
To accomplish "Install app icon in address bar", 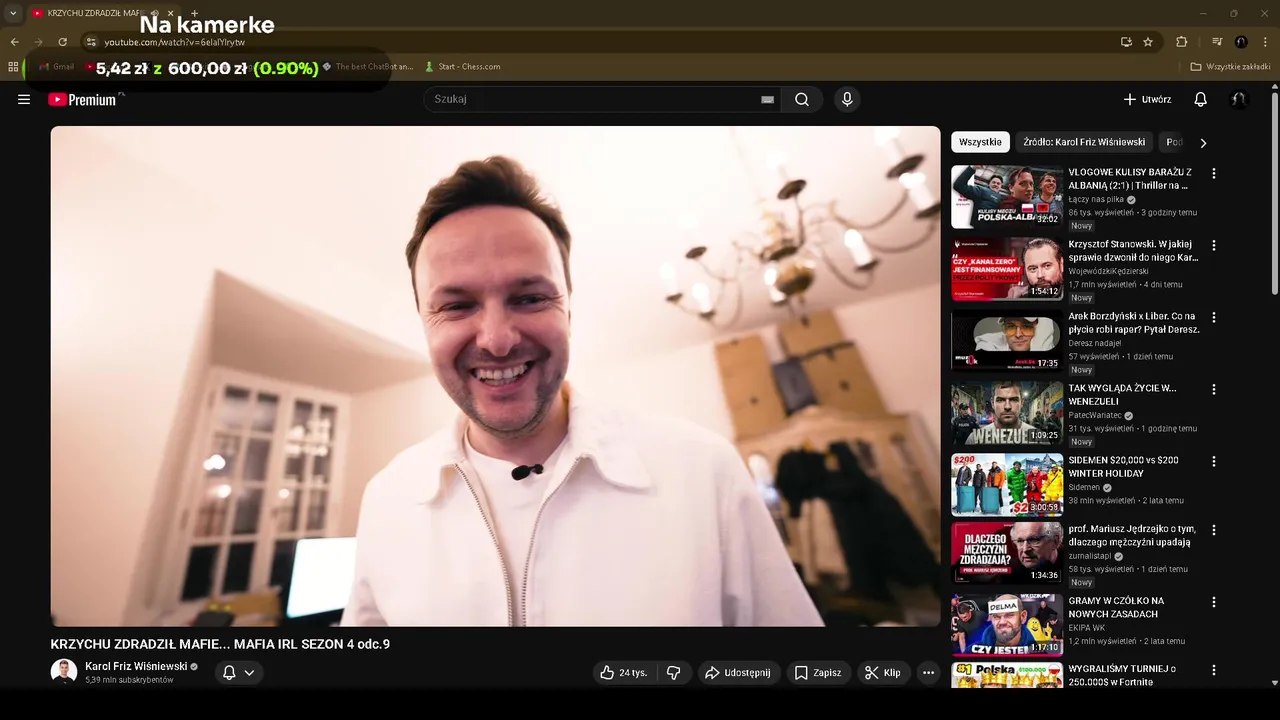I will 1126,42.
